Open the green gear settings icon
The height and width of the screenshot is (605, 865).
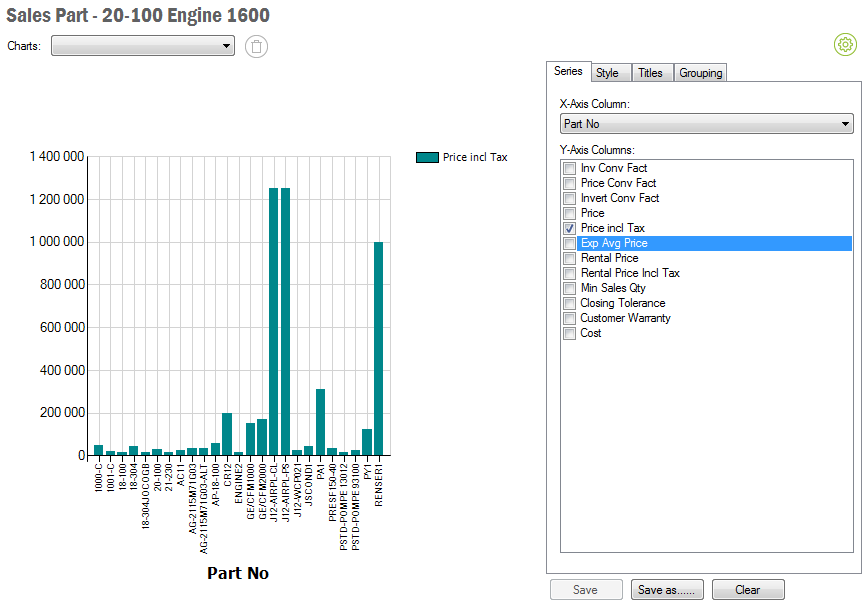coord(845,44)
